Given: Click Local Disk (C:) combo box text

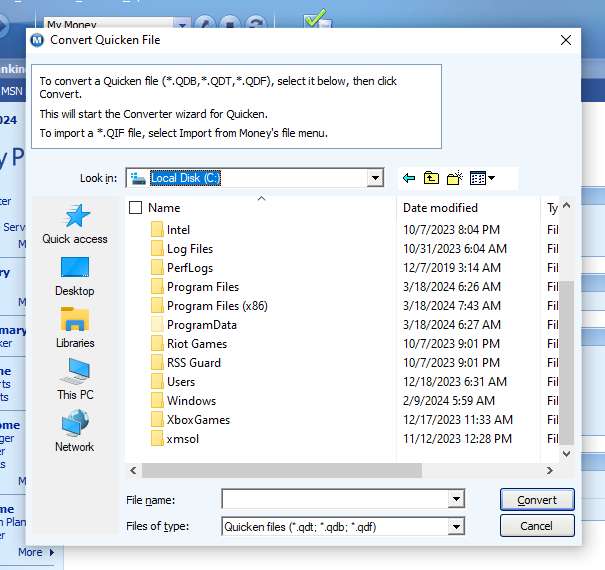Looking at the screenshot, I should pos(185,178).
